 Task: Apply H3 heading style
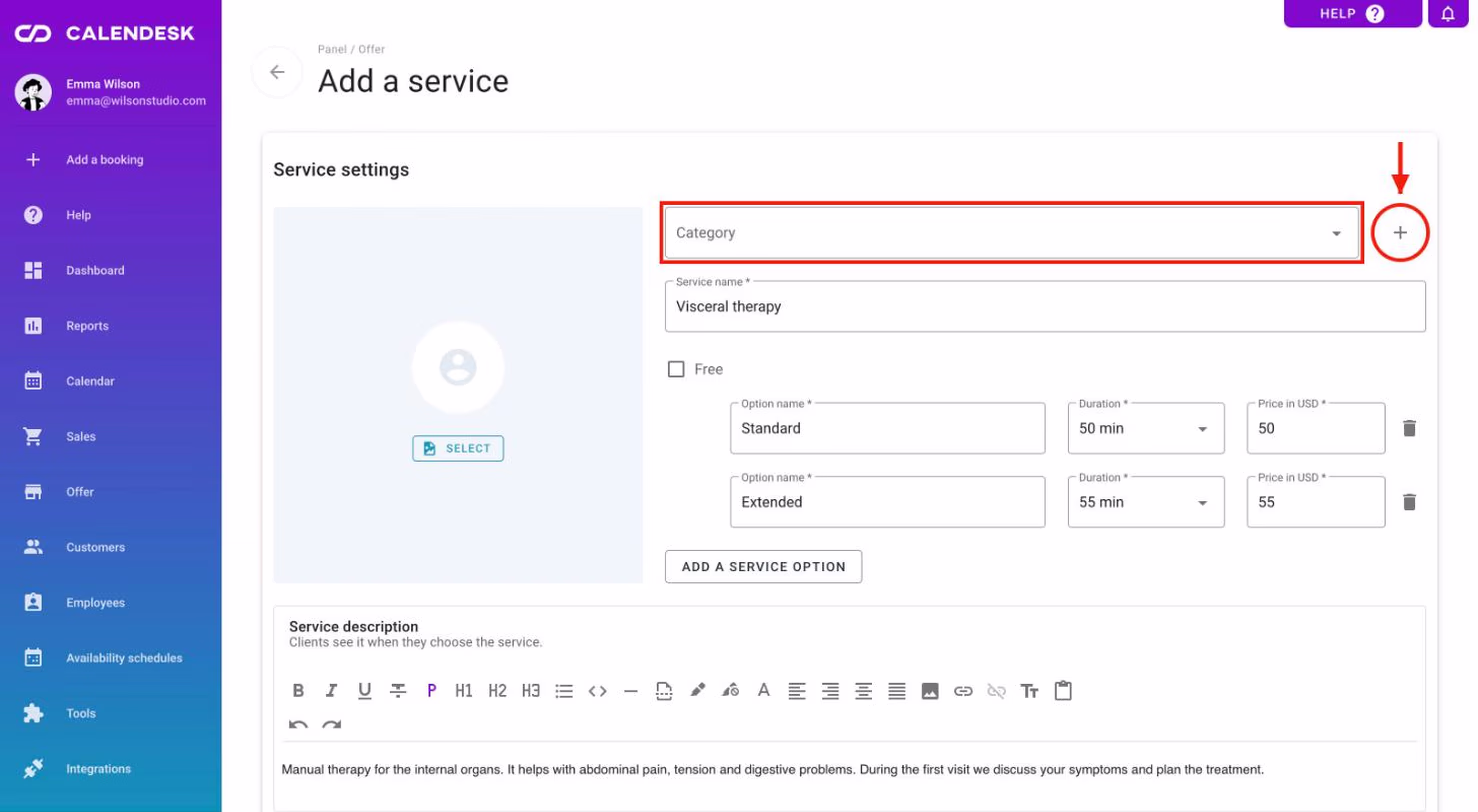tap(531, 690)
